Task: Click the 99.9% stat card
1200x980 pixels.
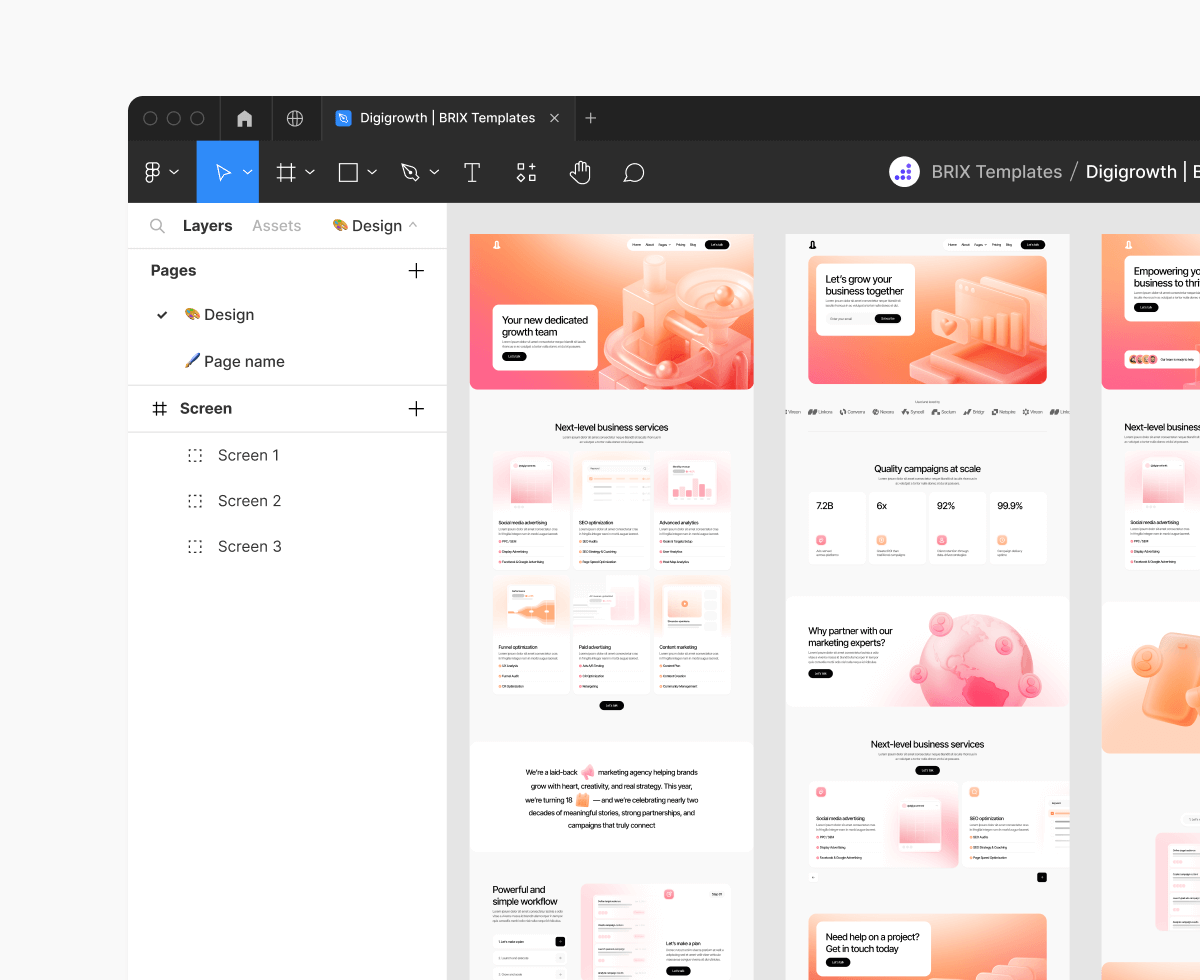Action: [1018, 528]
